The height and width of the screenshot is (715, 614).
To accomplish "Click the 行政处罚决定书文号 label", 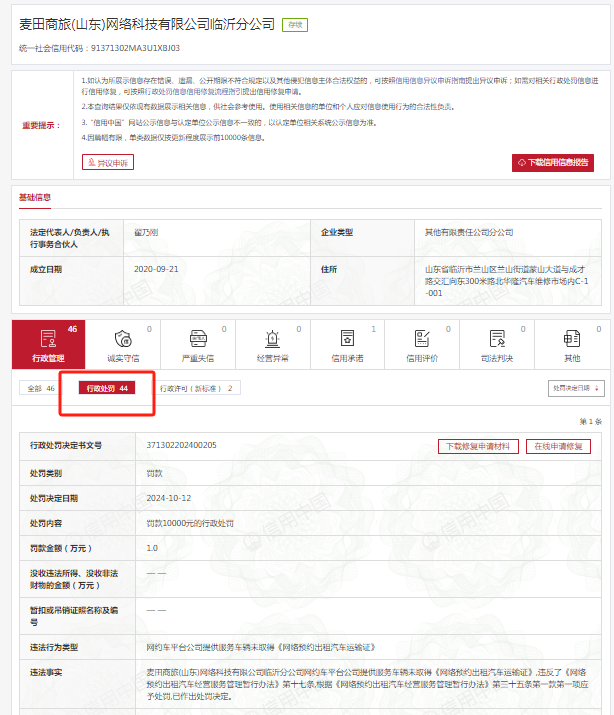I will [x=66, y=445].
